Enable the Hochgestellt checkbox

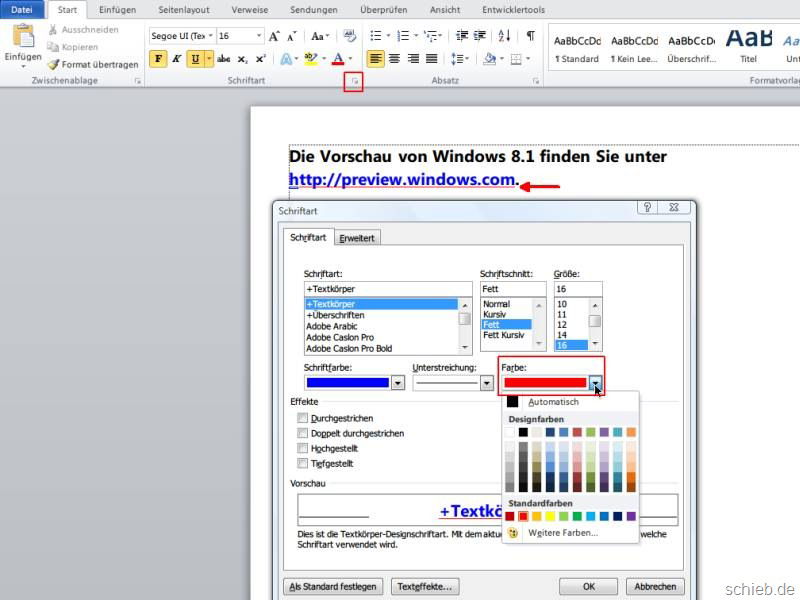pos(303,448)
